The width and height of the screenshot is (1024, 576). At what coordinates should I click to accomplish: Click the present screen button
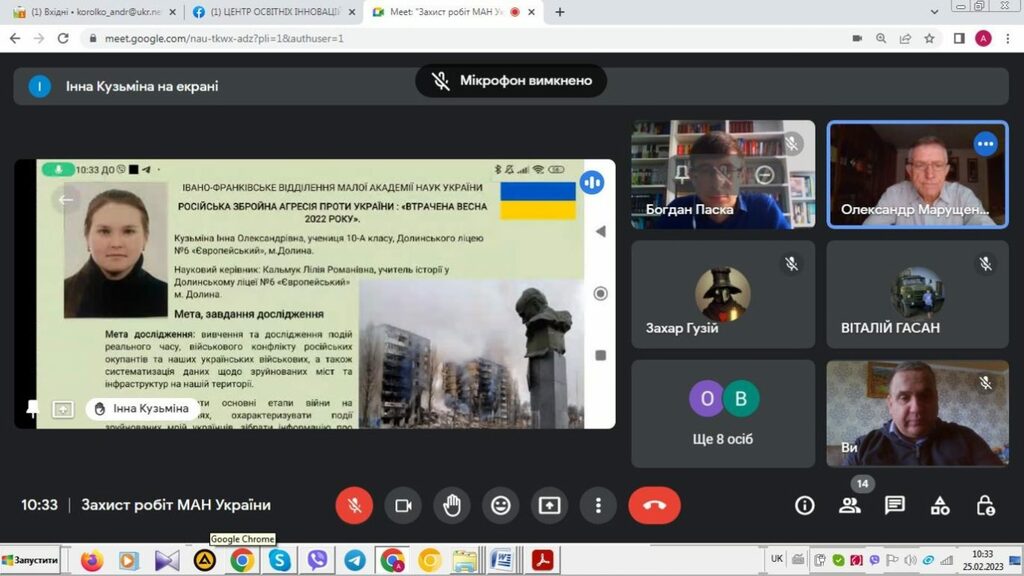(549, 505)
